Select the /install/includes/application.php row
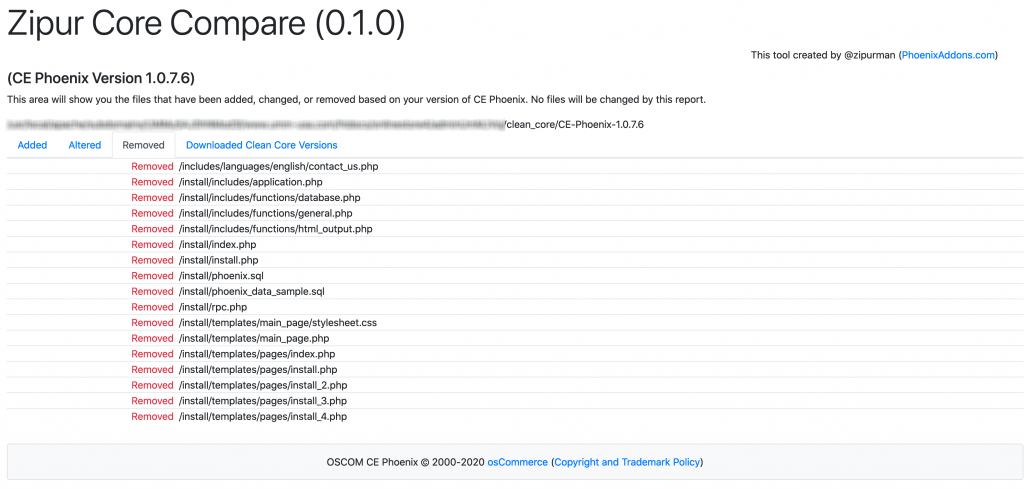Image resolution: width=1024 pixels, height=489 pixels. point(515,182)
